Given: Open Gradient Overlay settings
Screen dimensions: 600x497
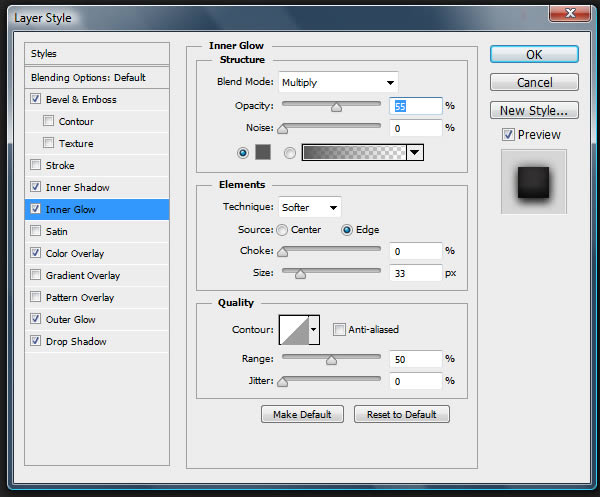Looking at the screenshot, I should coord(83,275).
